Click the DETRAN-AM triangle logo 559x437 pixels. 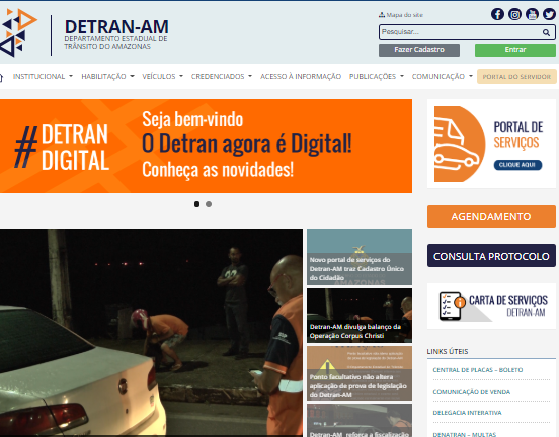tap(18, 33)
